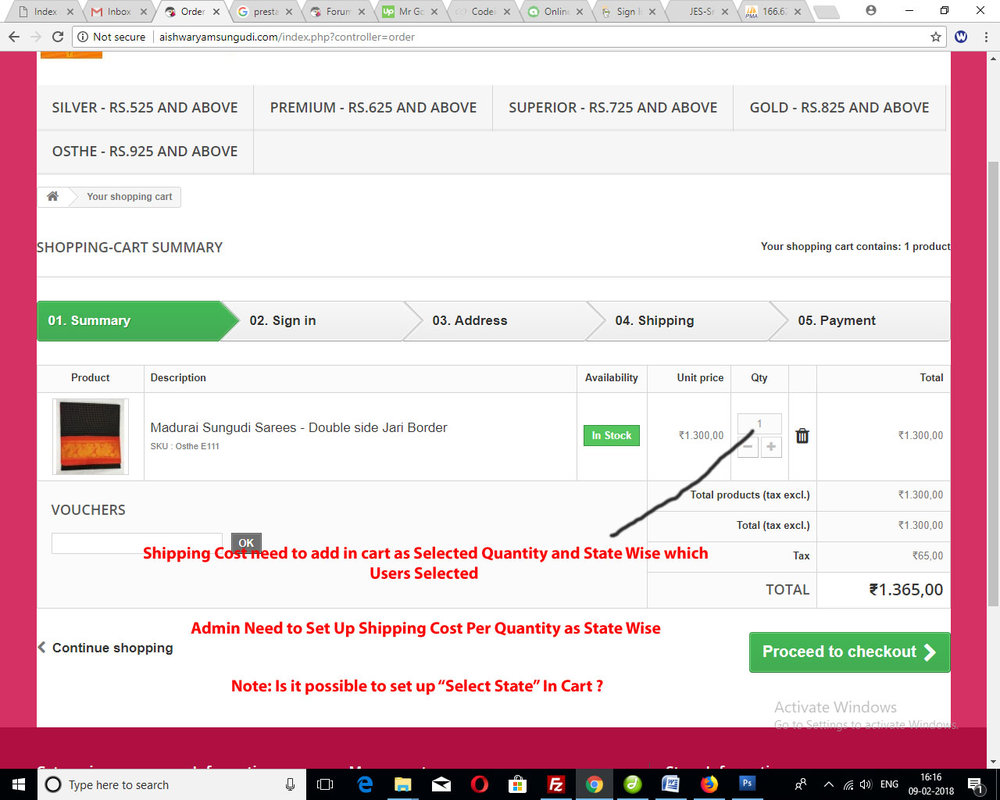Click the browser profile person icon
Screen dimensions: 1000x800
[869, 11]
